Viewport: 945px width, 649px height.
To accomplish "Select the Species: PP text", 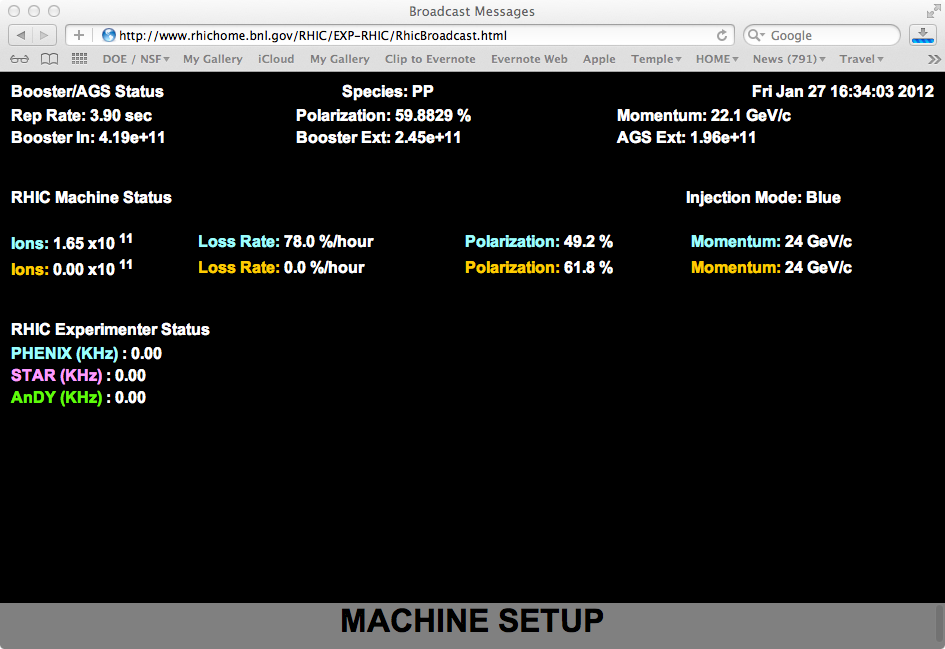I will coord(388,92).
